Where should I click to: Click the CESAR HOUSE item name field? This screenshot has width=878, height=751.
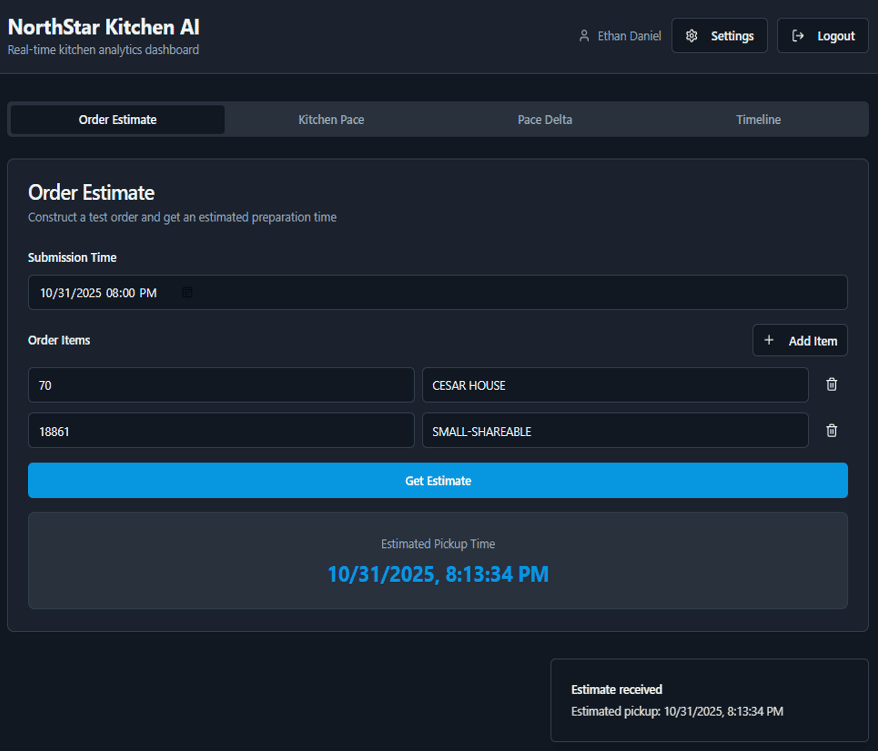pos(615,385)
